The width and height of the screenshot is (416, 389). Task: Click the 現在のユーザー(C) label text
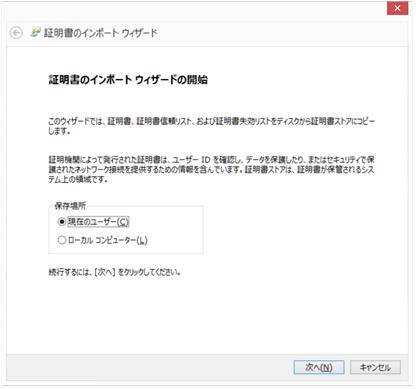pos(98,222)
